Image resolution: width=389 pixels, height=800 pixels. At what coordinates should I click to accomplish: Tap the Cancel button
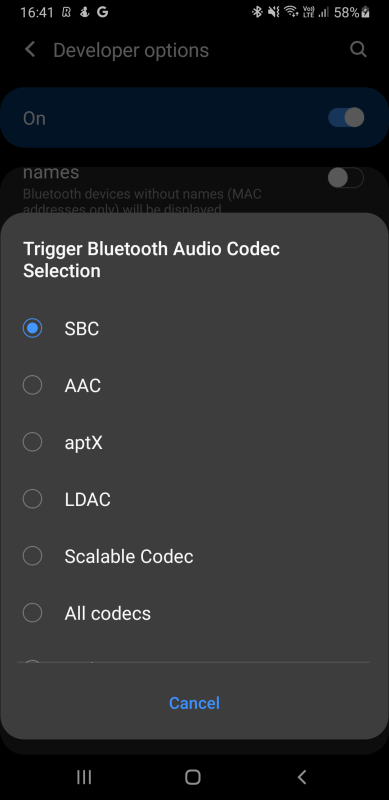tap(194, 703)
